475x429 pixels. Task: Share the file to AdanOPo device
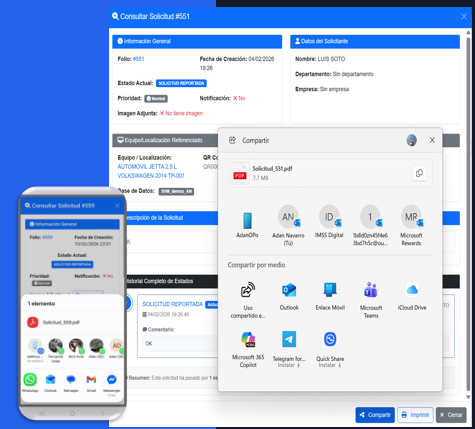point(247,224)
